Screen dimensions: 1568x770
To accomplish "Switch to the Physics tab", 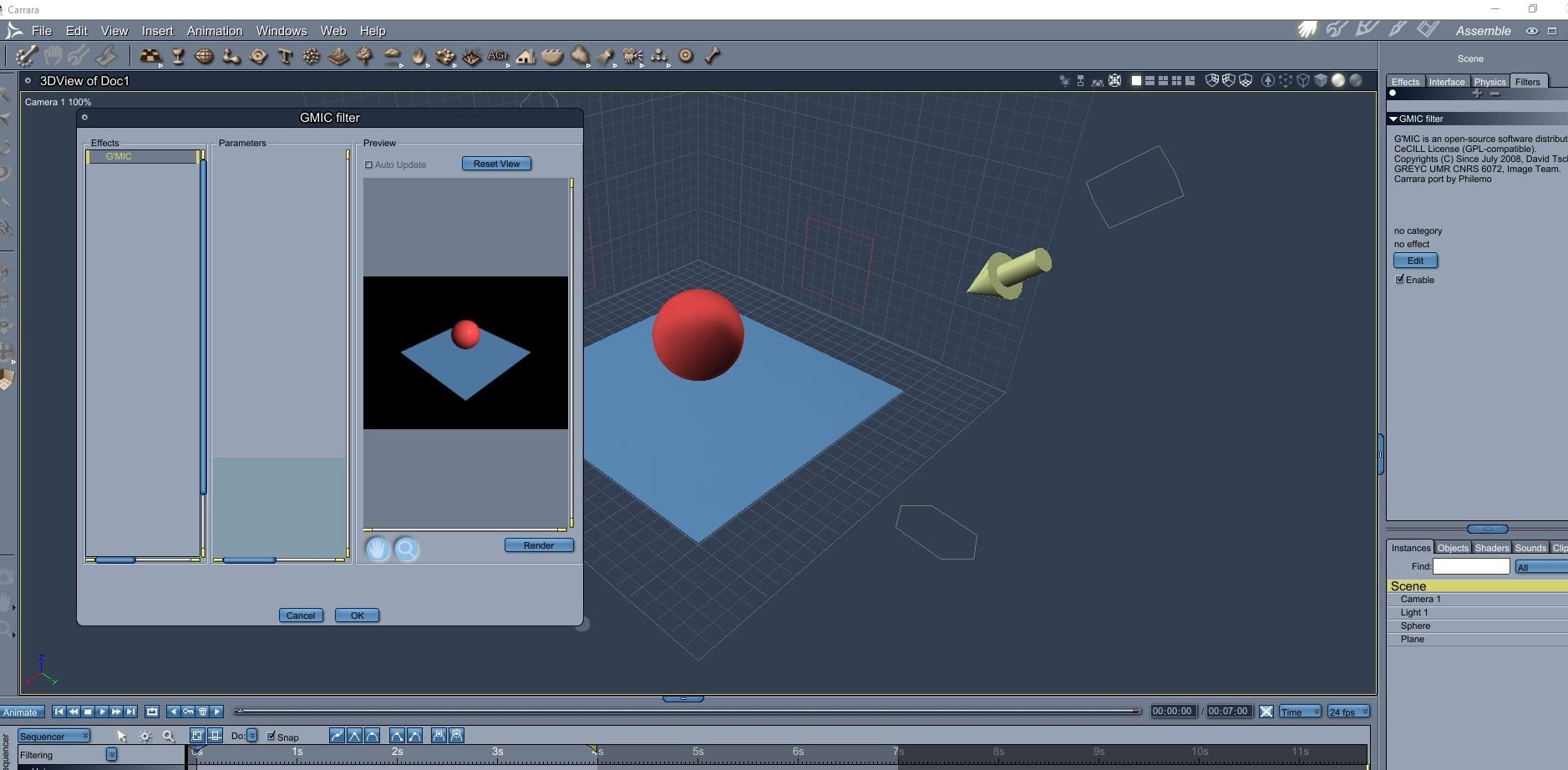I will coord(1489,82).
